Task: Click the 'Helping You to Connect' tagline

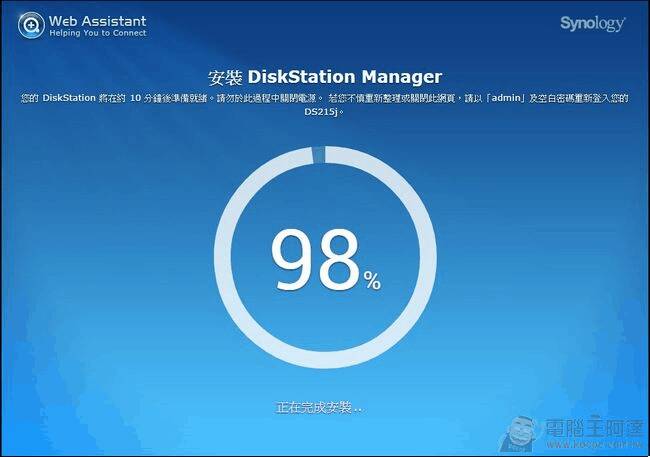Action: 98,33
